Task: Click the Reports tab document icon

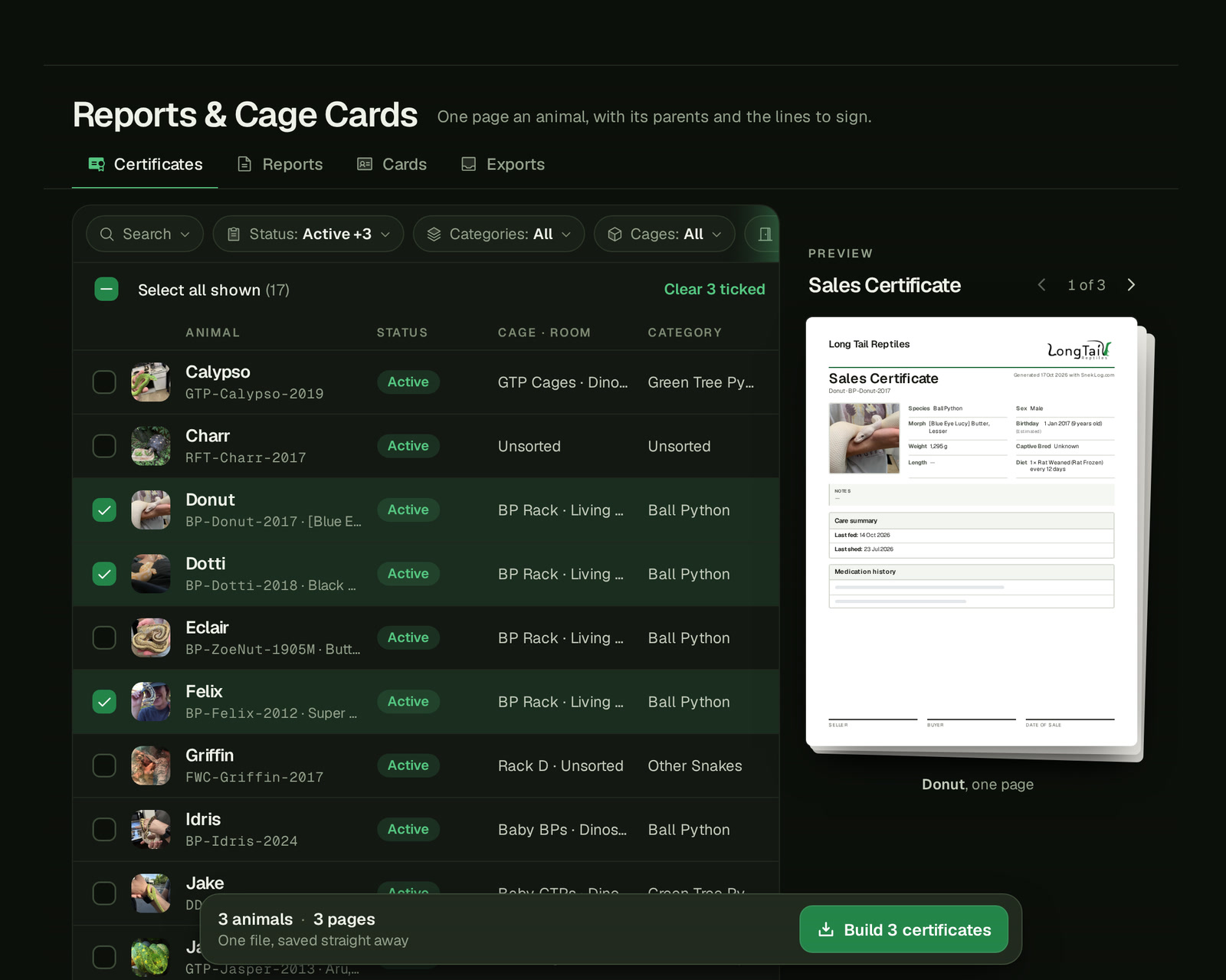Action: coord(244,165)
